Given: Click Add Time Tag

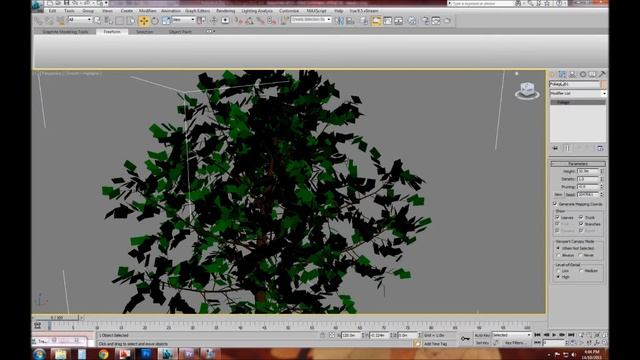Looking at the screenshot, I should 435,344.
